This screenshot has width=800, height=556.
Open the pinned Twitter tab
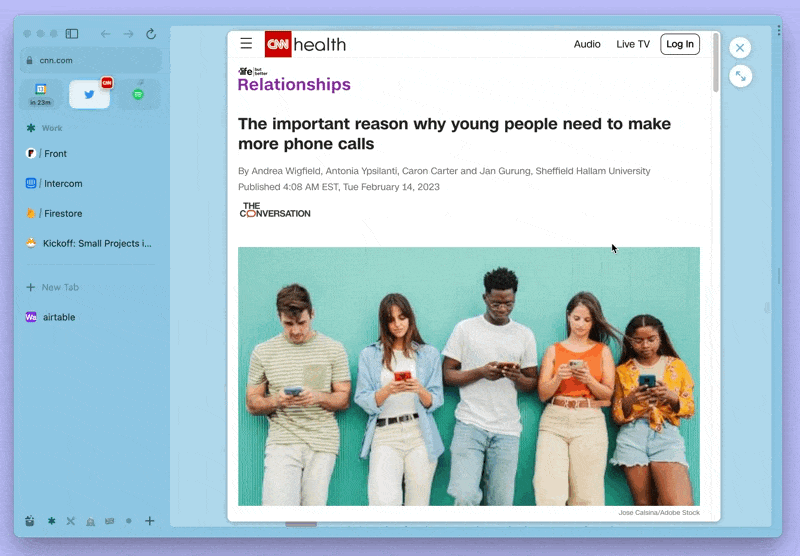(x=90, y=94)
